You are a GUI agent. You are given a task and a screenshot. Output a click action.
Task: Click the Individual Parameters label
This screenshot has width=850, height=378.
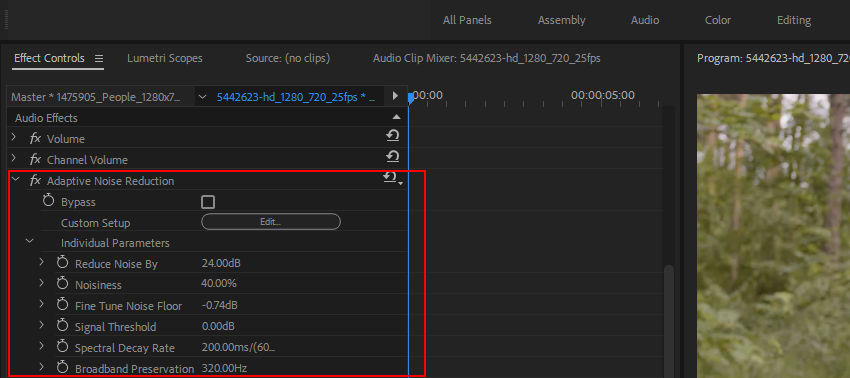115,243
